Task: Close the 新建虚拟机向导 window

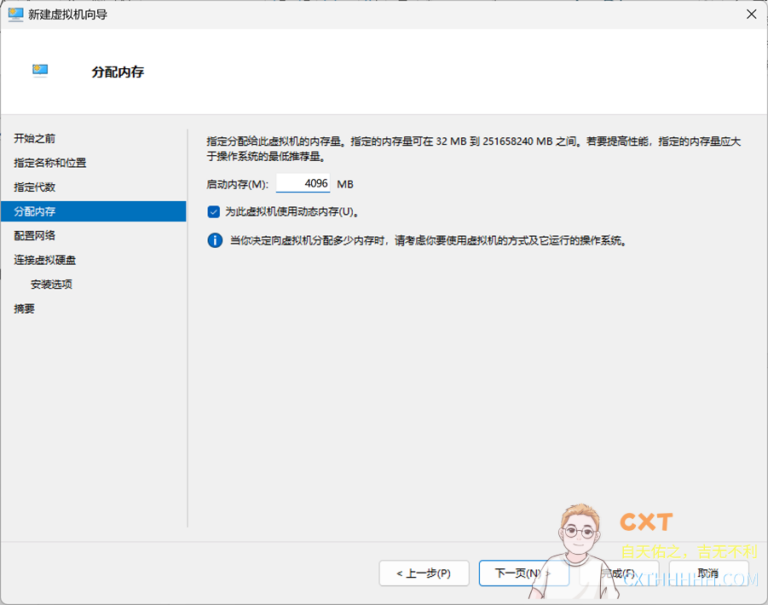Action: [750, 14]
